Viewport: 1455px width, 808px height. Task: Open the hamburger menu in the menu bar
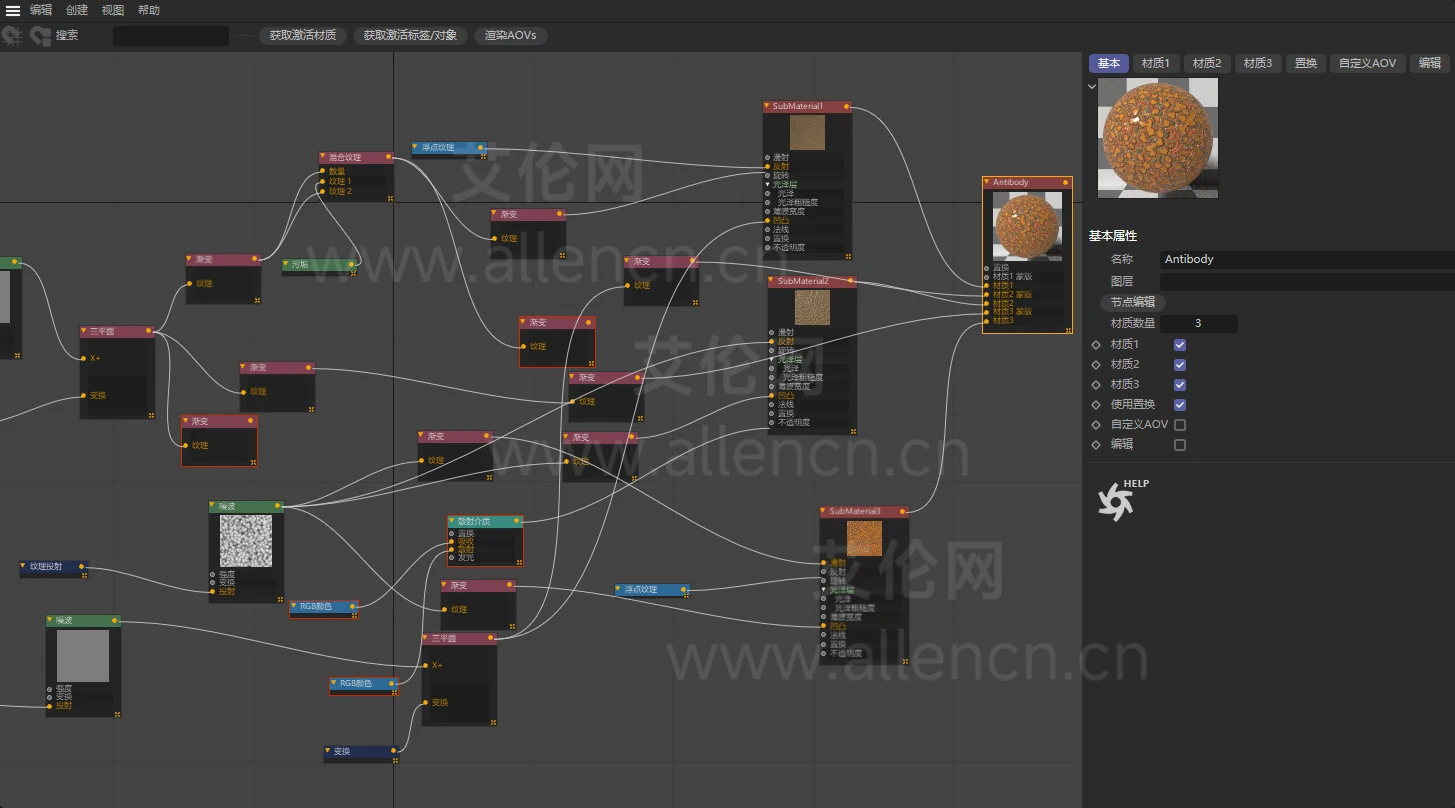coord(13,10)
